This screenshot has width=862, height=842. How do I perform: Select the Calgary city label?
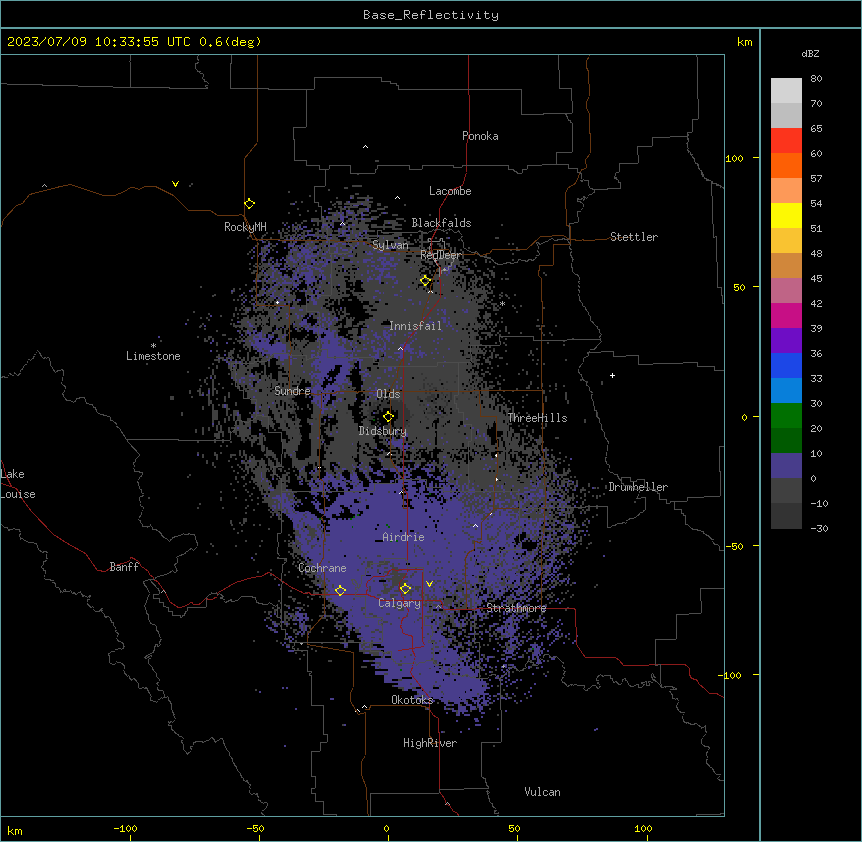399,603
